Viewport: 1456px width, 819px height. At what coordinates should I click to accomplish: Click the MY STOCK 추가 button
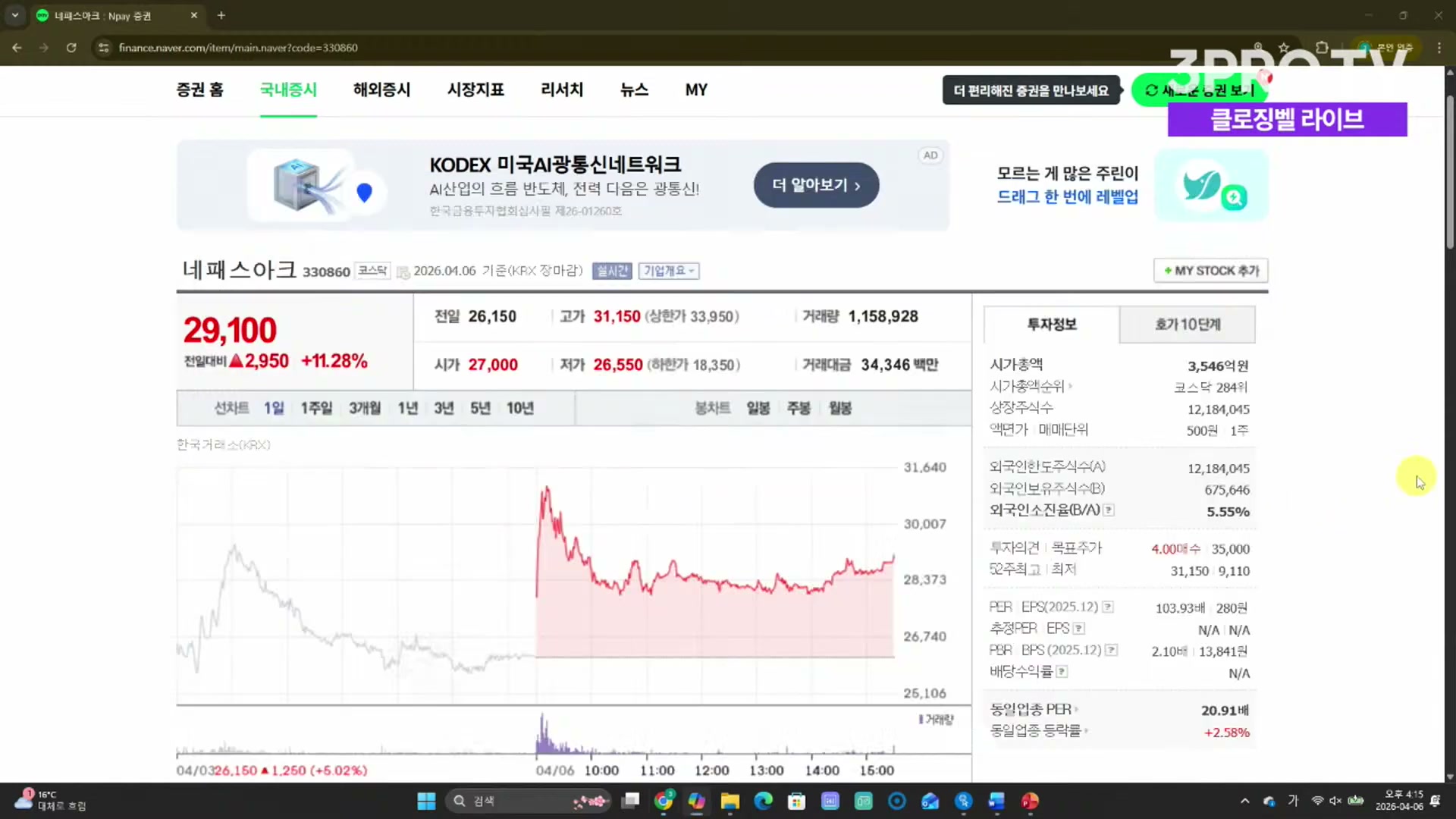click(1210, 271)
